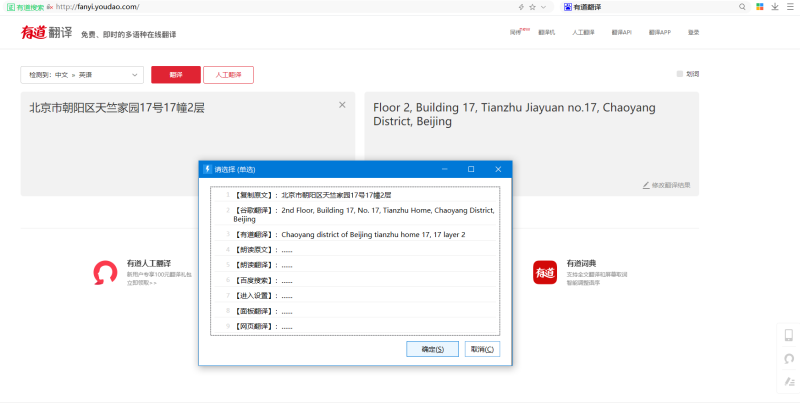Image resolution: width=800 pixels, height=404 pixels.
Task: Clear source text with X icon
Action: [x=342, y=105]
